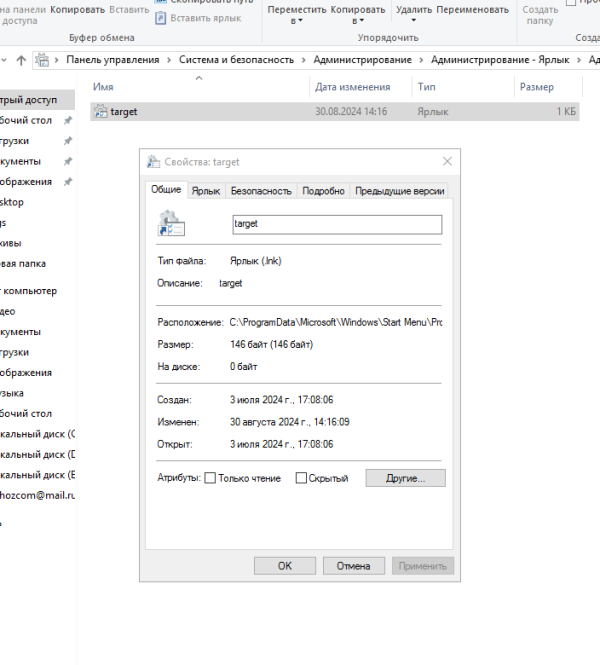
Task: Switch to the Общие tab
Action: (x=166, y=190)
